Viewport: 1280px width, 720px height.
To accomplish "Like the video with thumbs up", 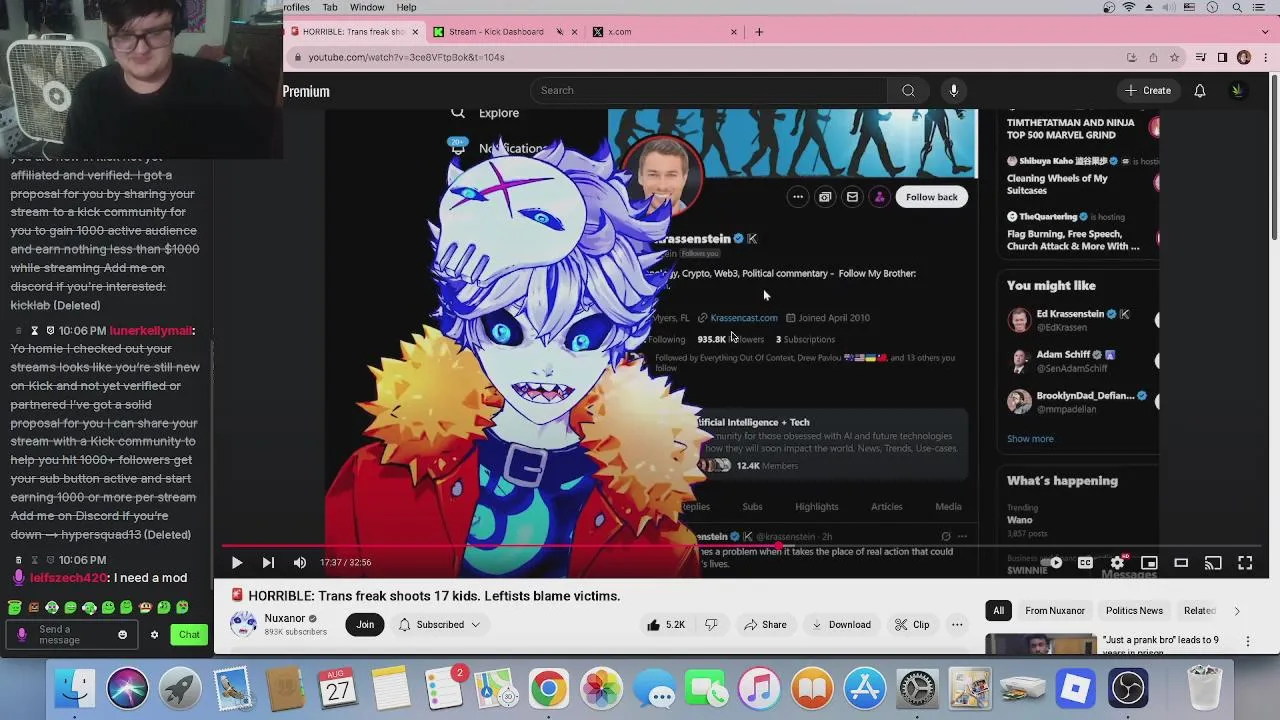I will (666, 625).
